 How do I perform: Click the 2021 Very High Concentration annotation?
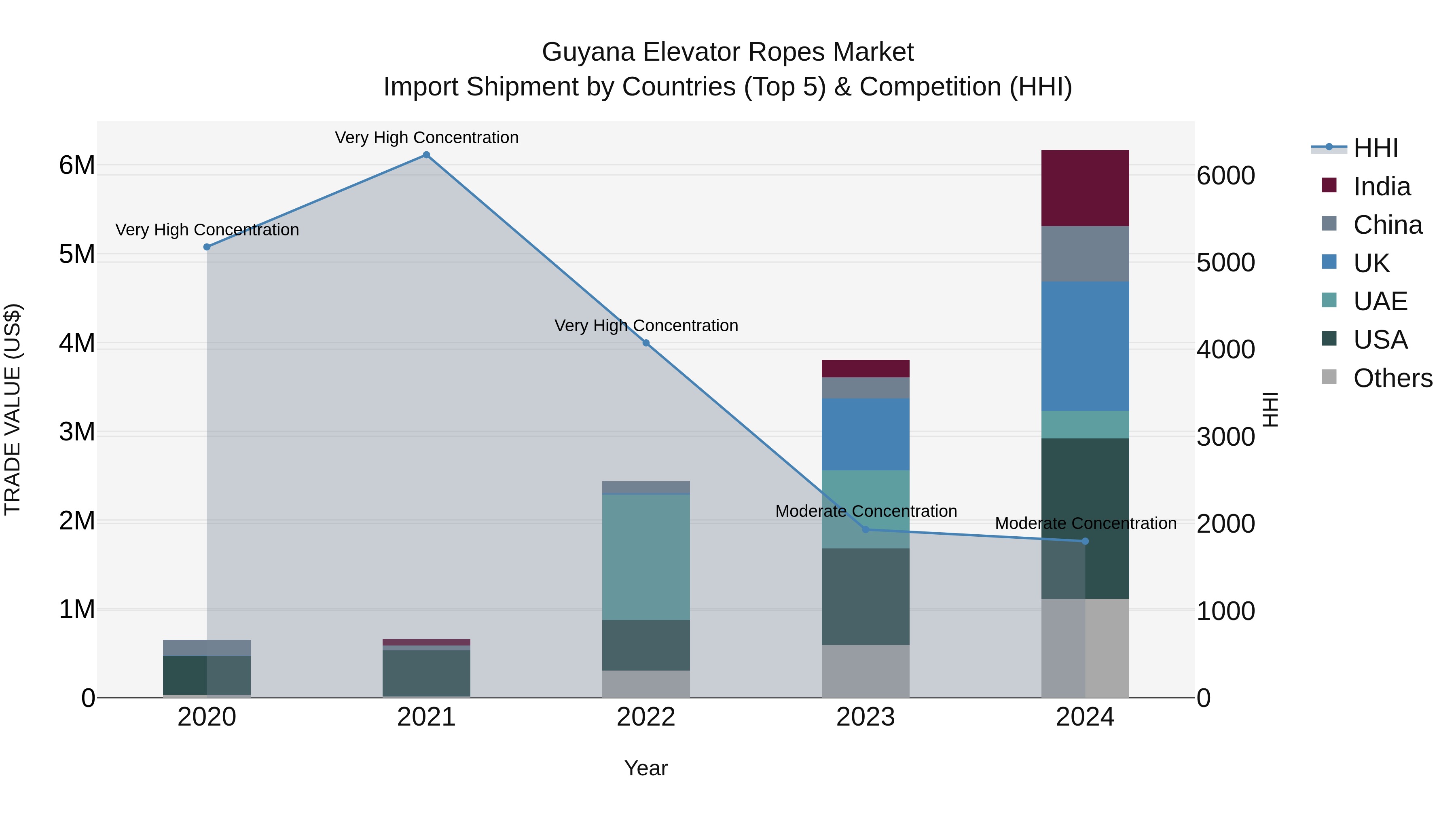427,138
